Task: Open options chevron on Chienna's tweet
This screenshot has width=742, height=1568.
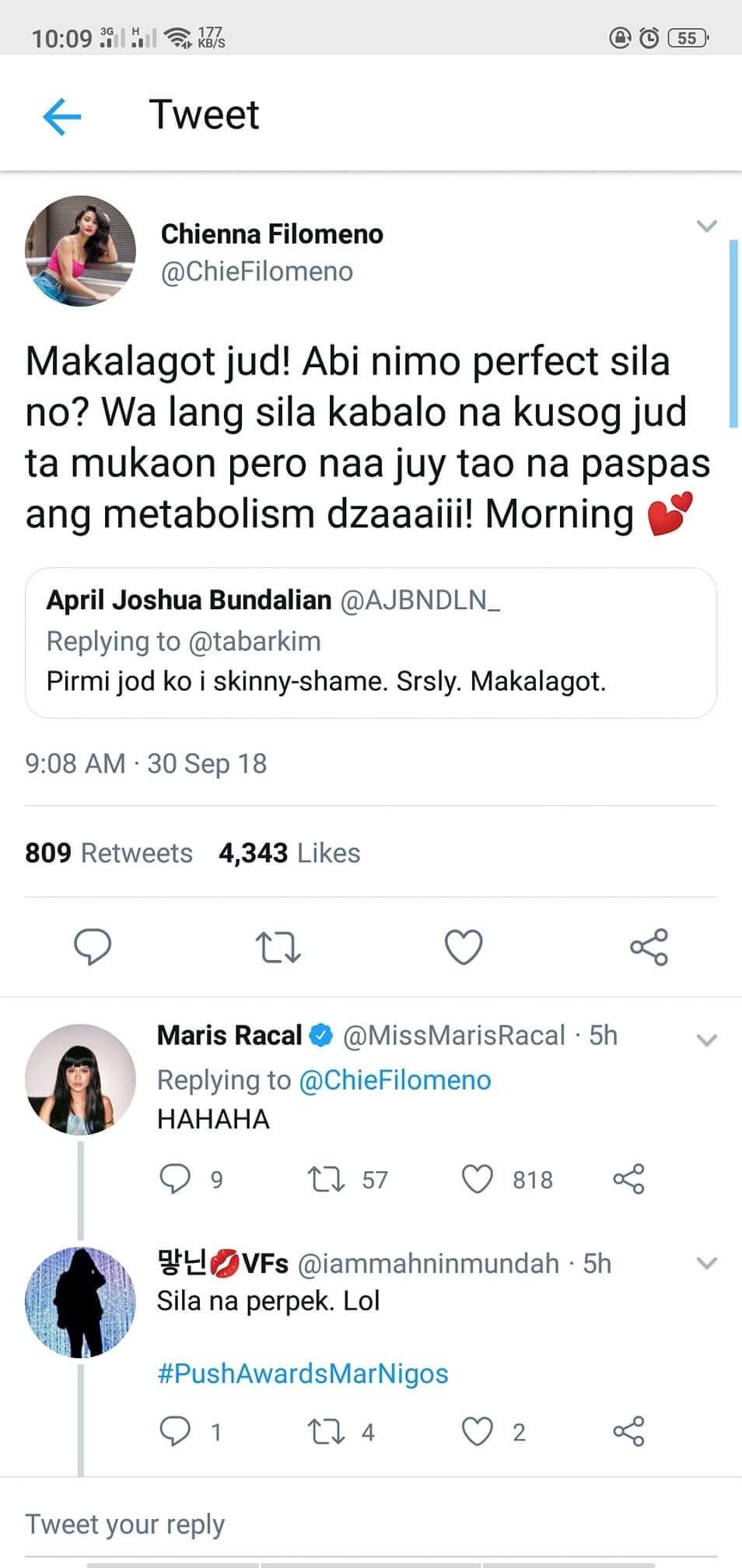Action: tap(706, 226)
